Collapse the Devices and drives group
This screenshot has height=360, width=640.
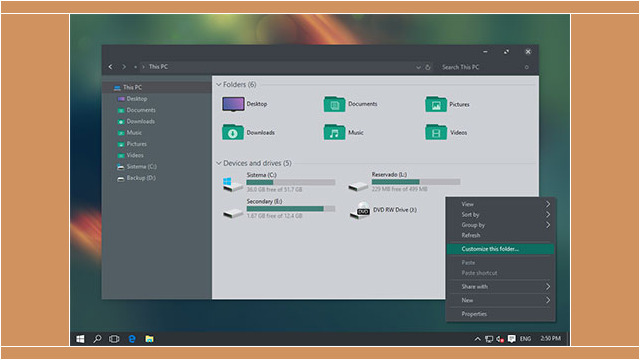(219, 163)
